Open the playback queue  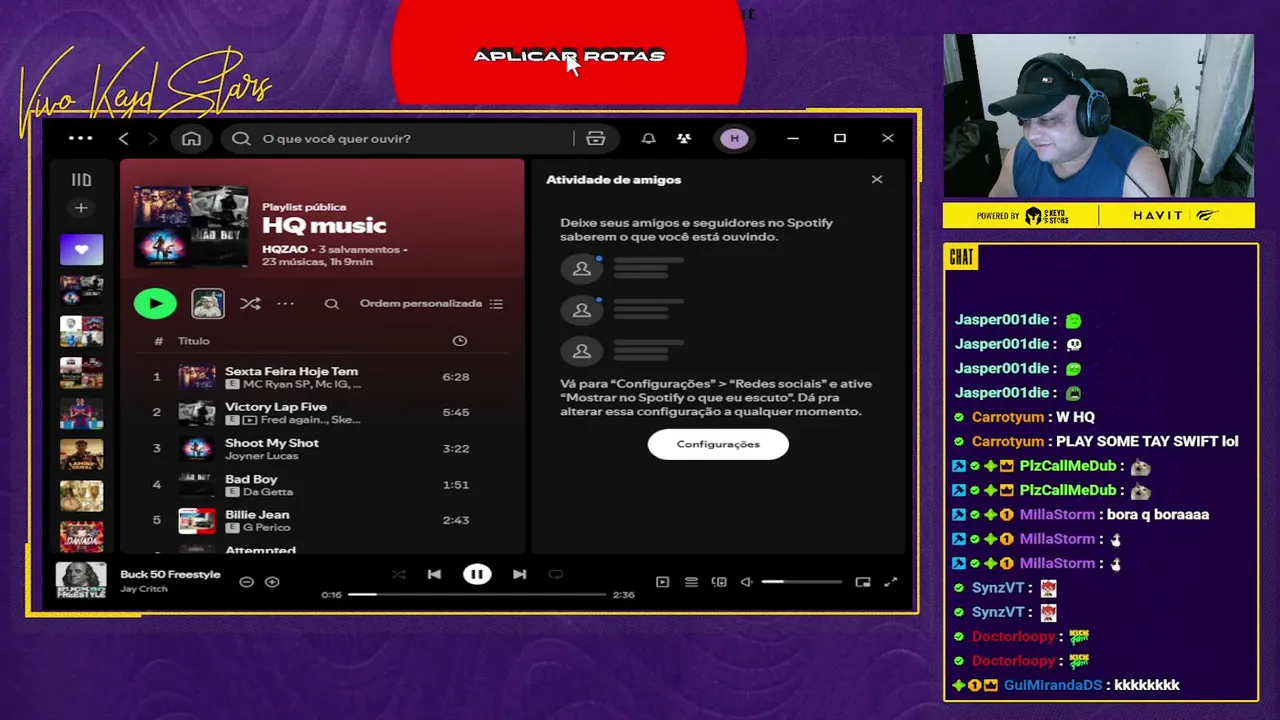pyautogui.click(x=691, y=582)
